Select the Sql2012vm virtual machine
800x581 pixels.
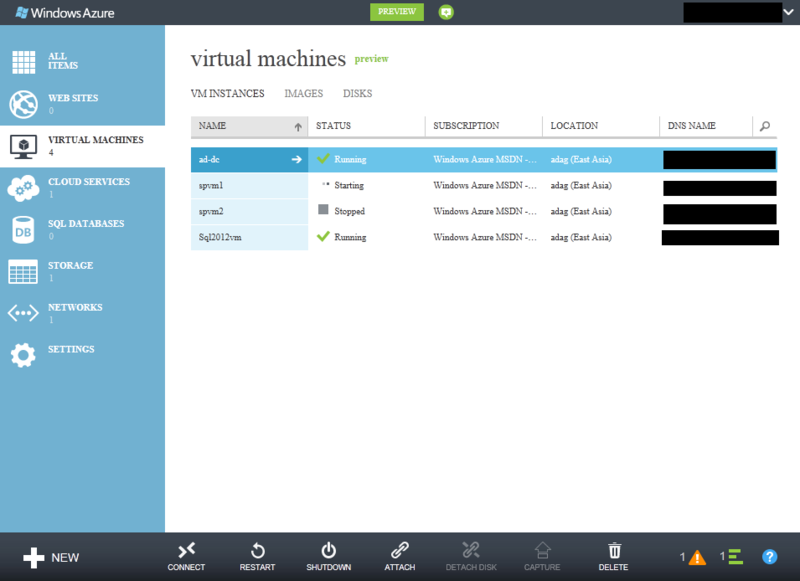point(249,238)
